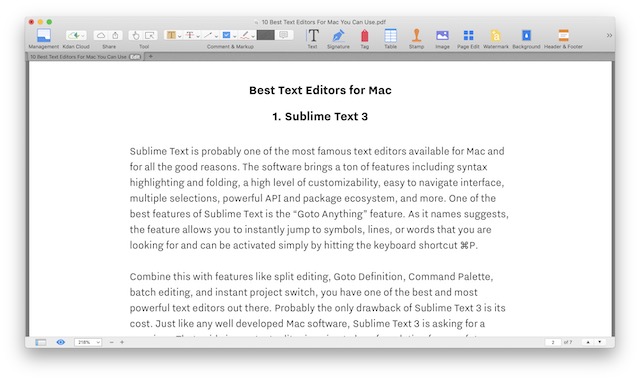
Task: Open the Management panel icon
Action: click(x=43, y=36)
